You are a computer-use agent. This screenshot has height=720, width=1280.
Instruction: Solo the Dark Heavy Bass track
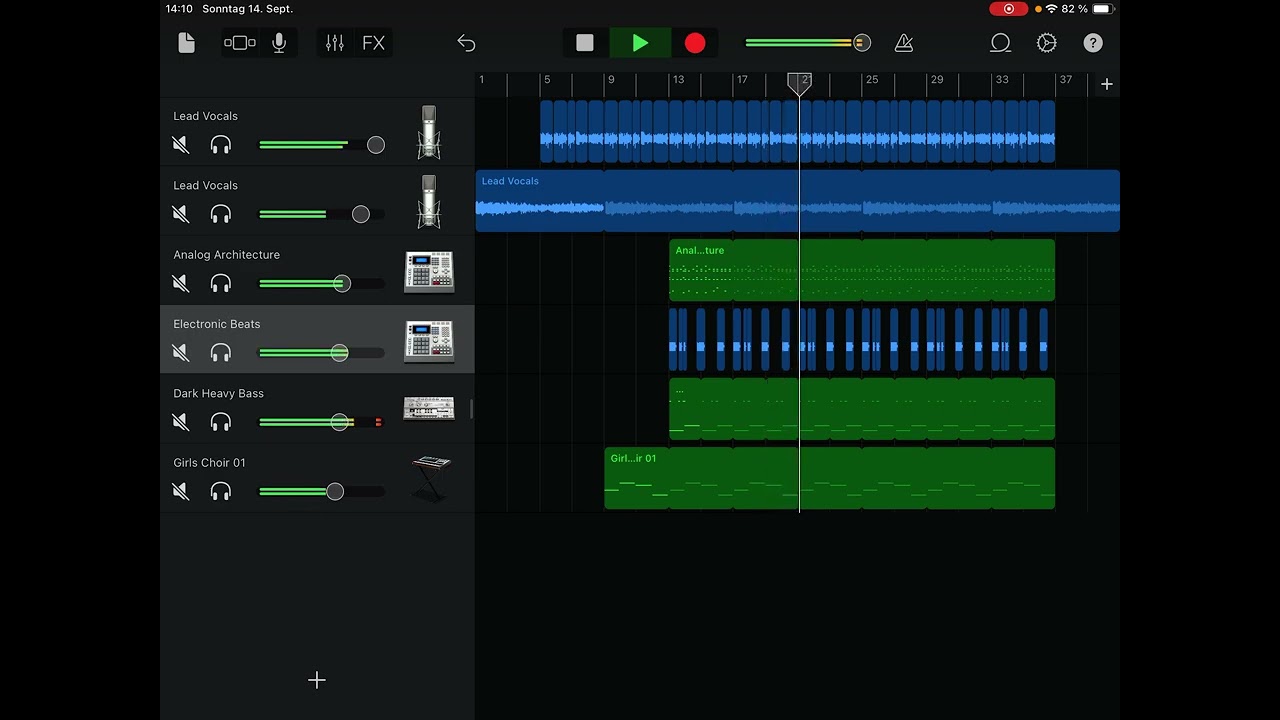221,422
